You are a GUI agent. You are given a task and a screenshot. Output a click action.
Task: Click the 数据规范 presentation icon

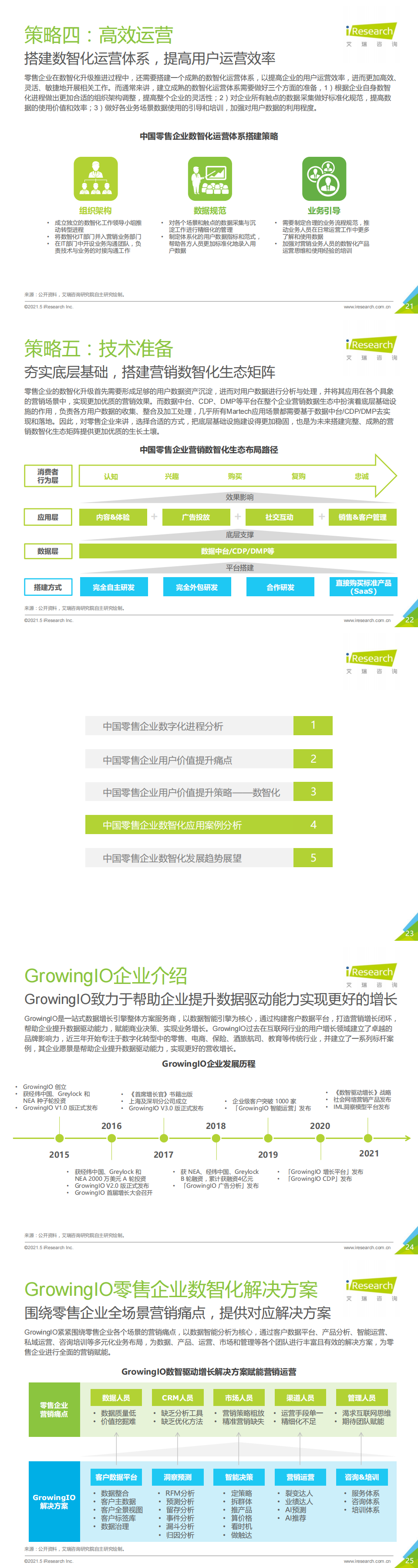coord(210,178)
